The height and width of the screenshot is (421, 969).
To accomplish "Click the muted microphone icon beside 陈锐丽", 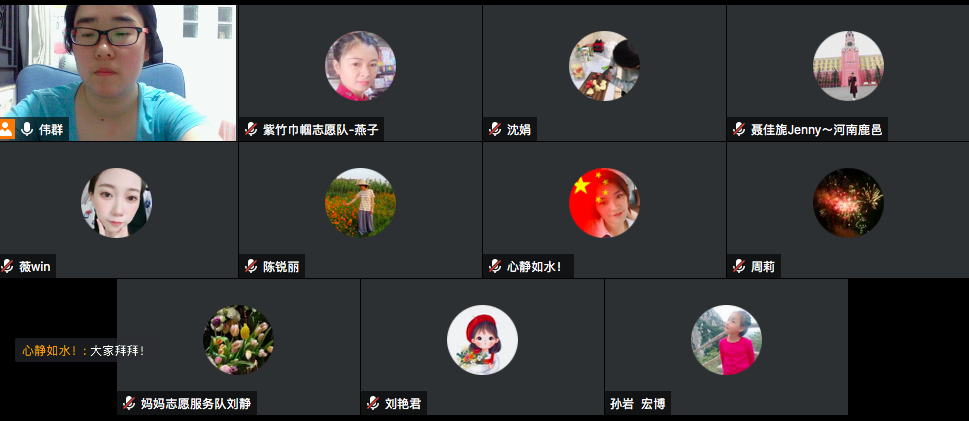I will pos(251,266).
